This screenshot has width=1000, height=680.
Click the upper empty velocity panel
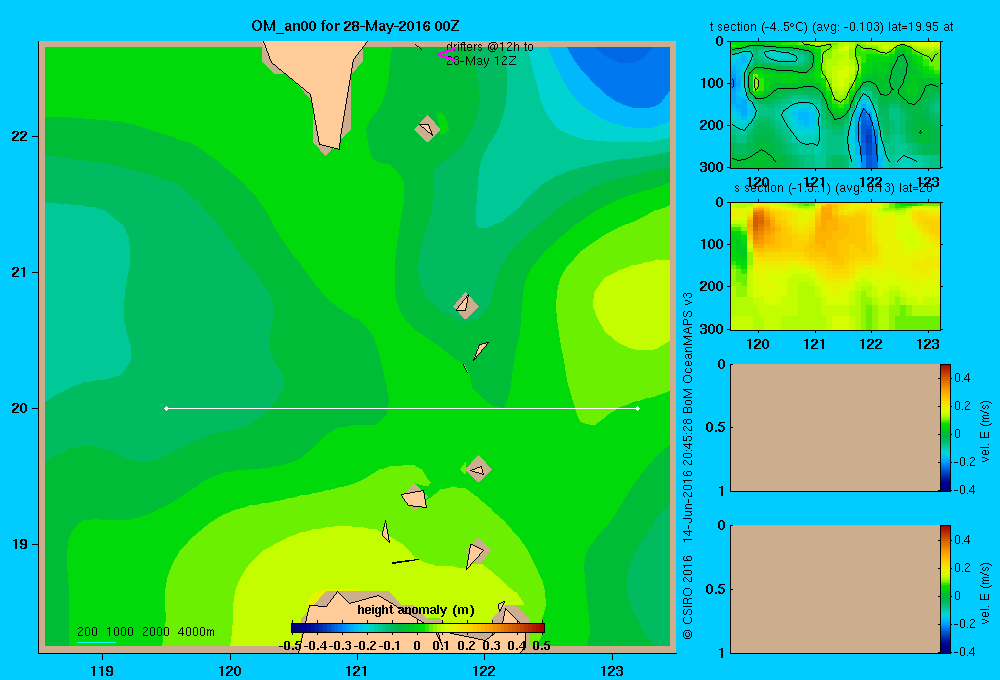pyautogui.click(x=835, y=427)
